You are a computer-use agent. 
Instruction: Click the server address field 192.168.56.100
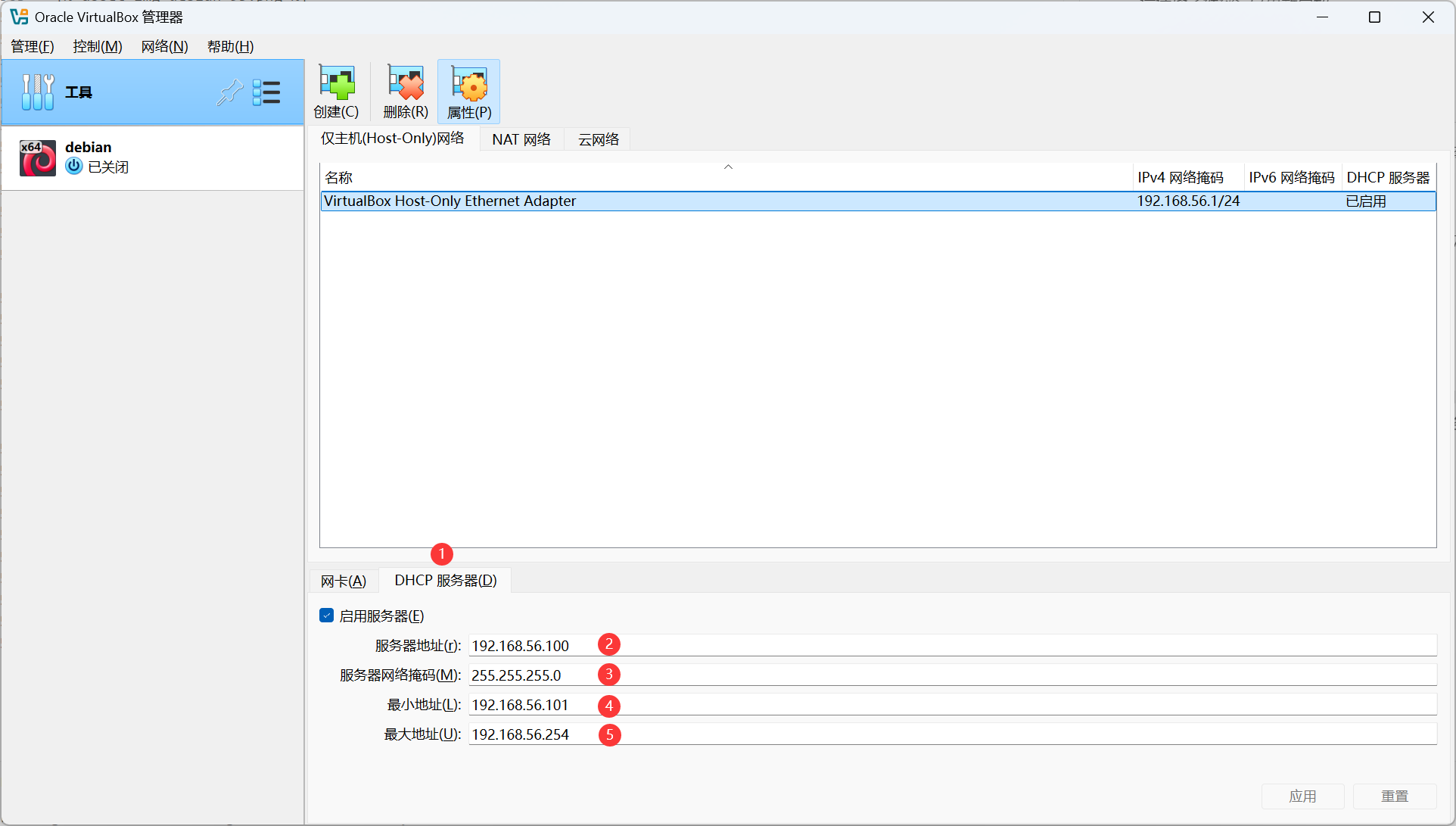952,645
